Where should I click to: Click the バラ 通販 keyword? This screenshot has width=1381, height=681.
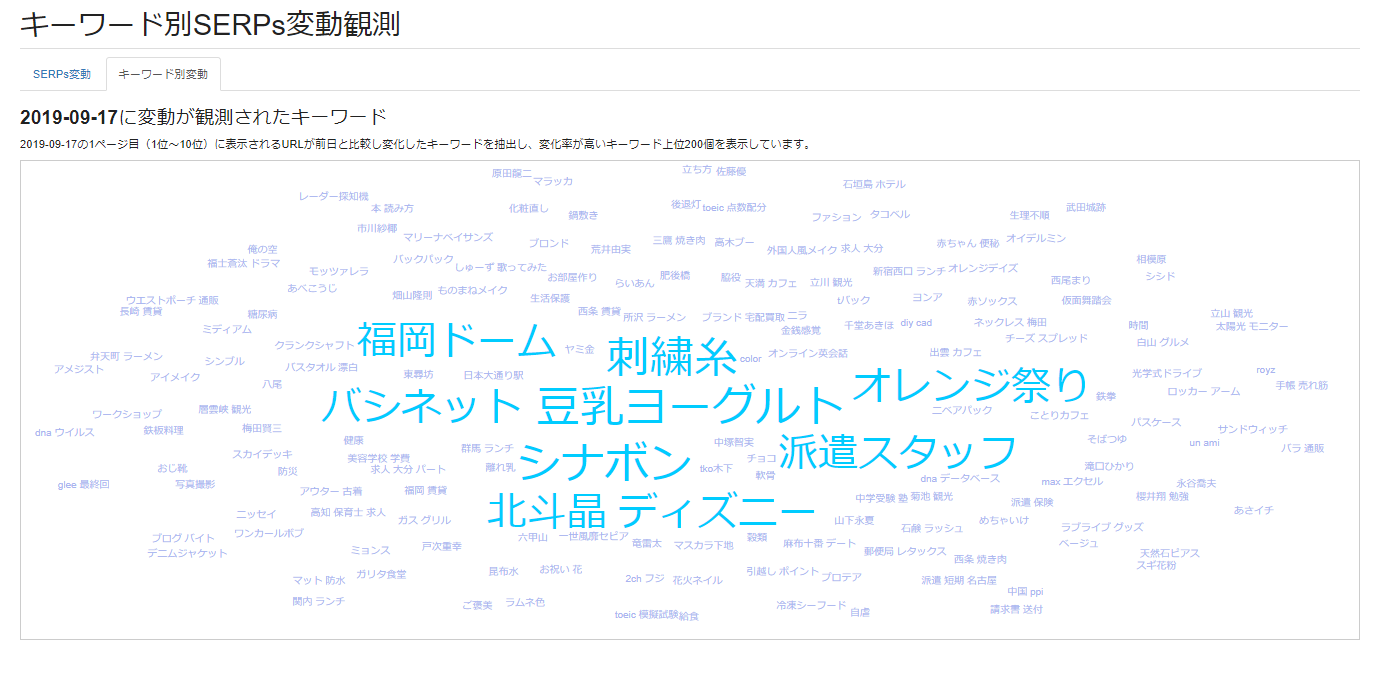tap(1302, 448)
